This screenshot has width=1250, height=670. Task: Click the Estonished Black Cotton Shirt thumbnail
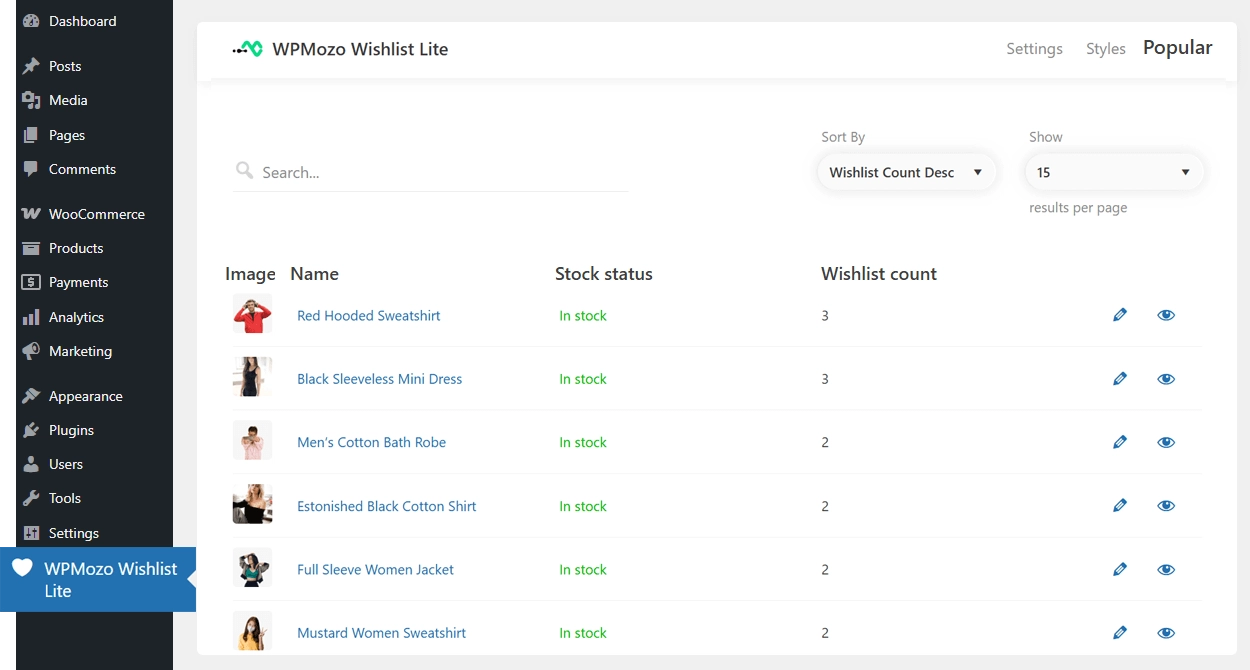pyautogui.click(x=252, y=505)
